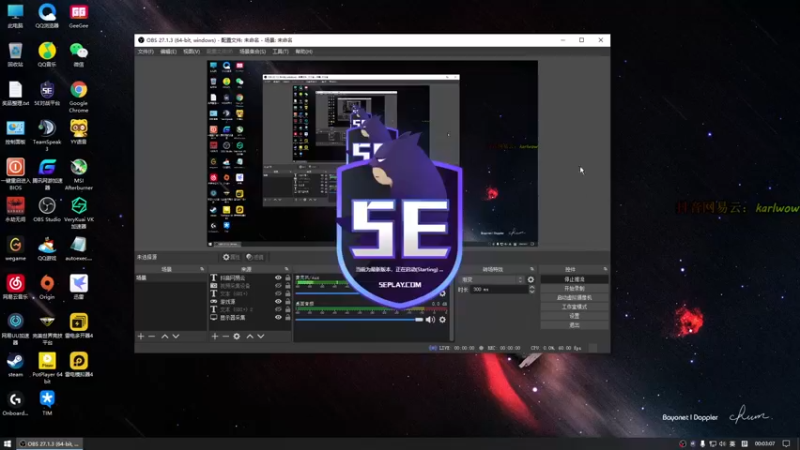The width and height of the screenshot is (800, 450).
Task: Launch the PotPlayer 64 bit desktop shortcut
Action: (x=47, y=368)
